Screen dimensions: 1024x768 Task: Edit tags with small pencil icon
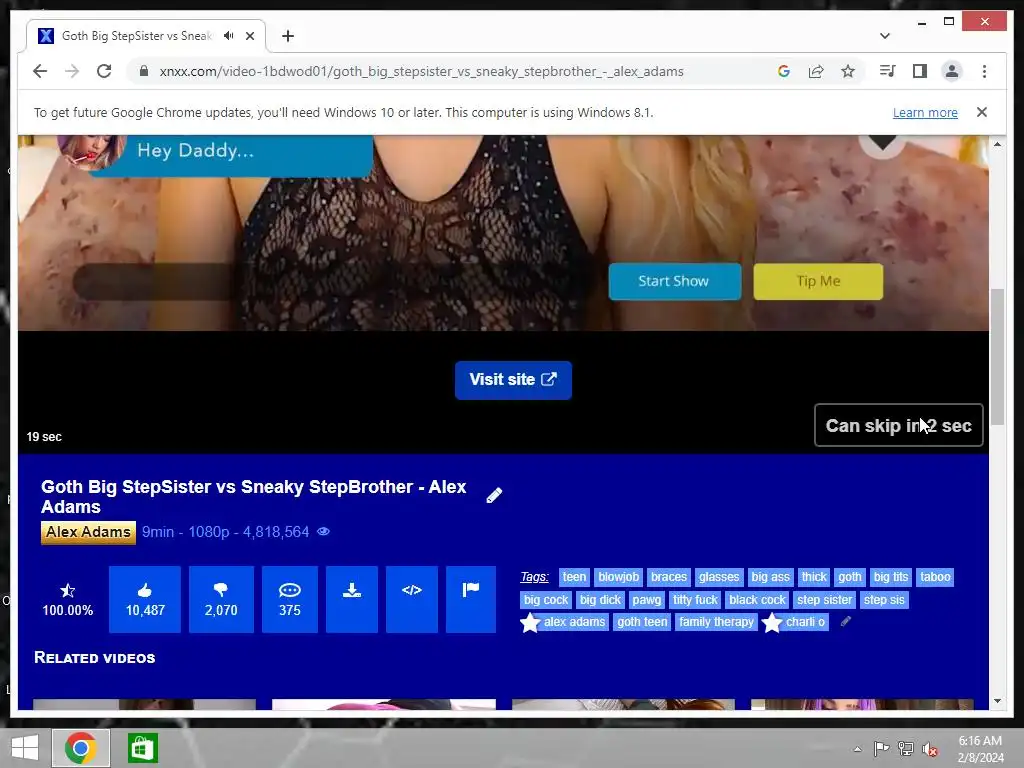click(845, 622)
